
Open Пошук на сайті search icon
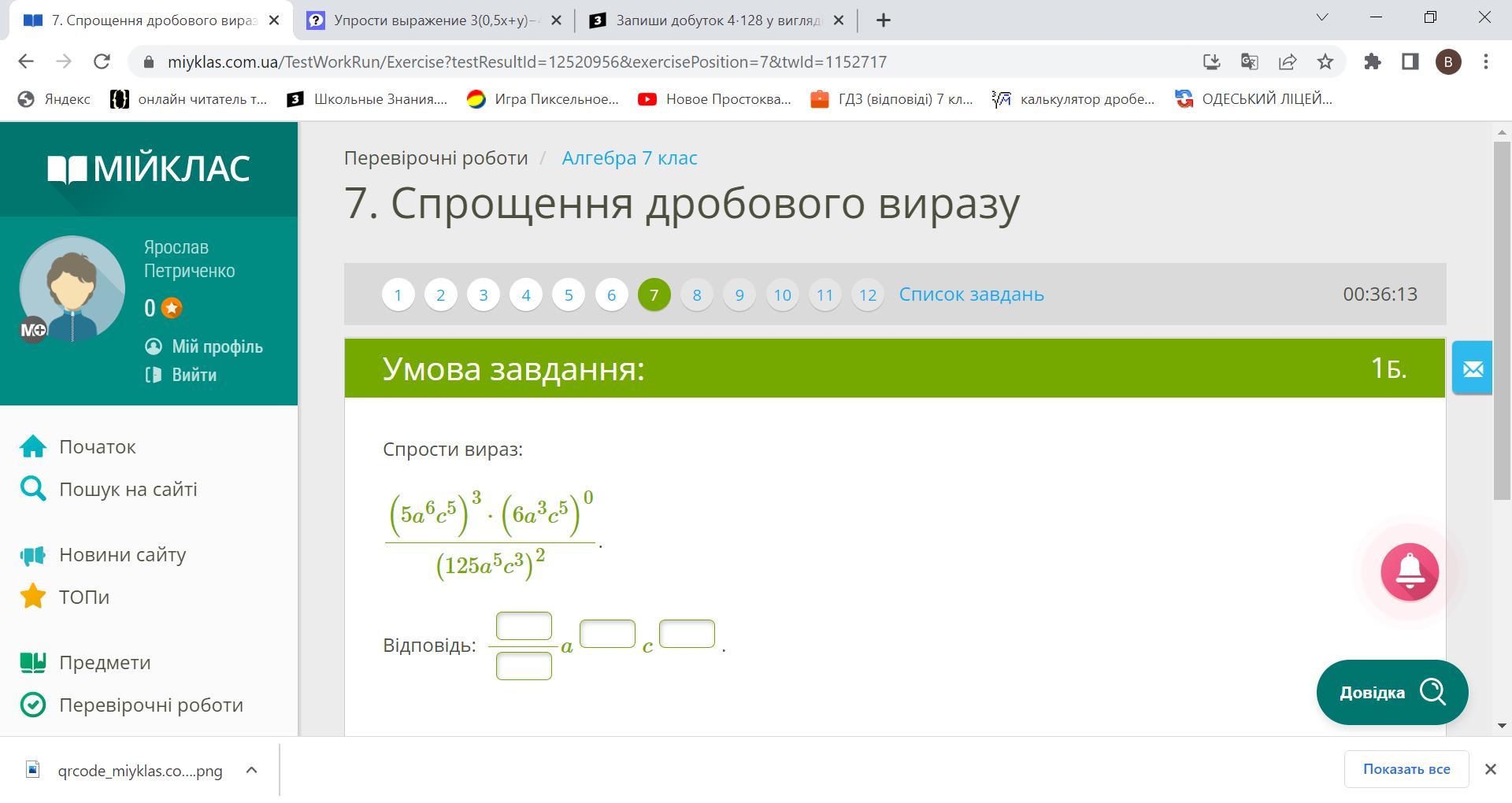[33, 490]
